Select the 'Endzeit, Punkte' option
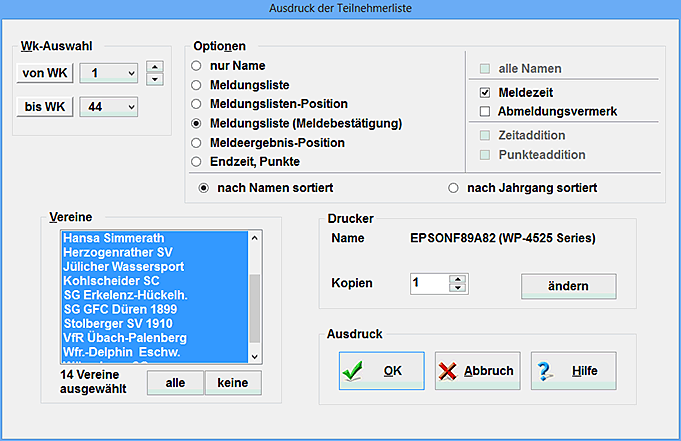This screenshot has width=681, height=441. point(197,161)
